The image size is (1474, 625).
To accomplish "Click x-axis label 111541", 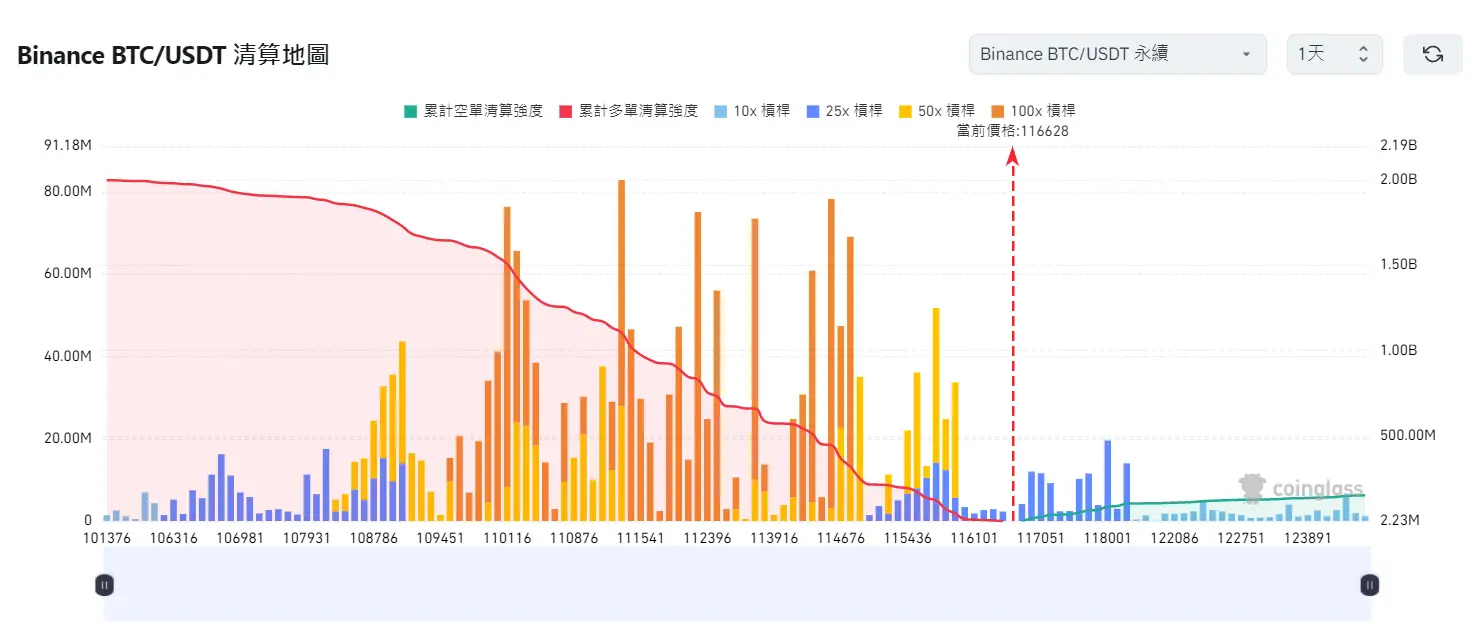I will (640, 538).
